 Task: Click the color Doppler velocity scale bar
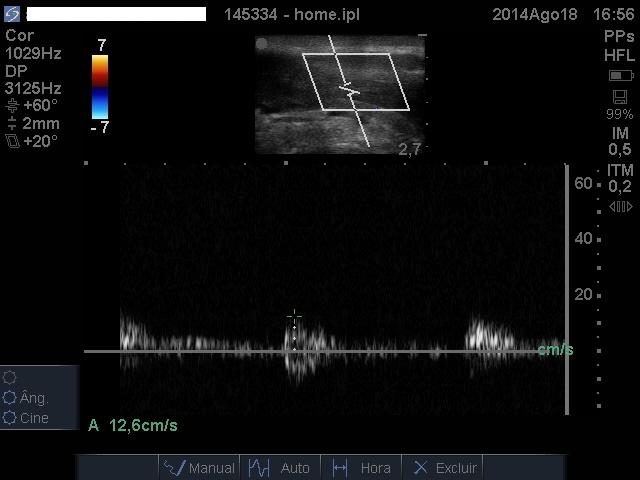(x=100, y=87)
